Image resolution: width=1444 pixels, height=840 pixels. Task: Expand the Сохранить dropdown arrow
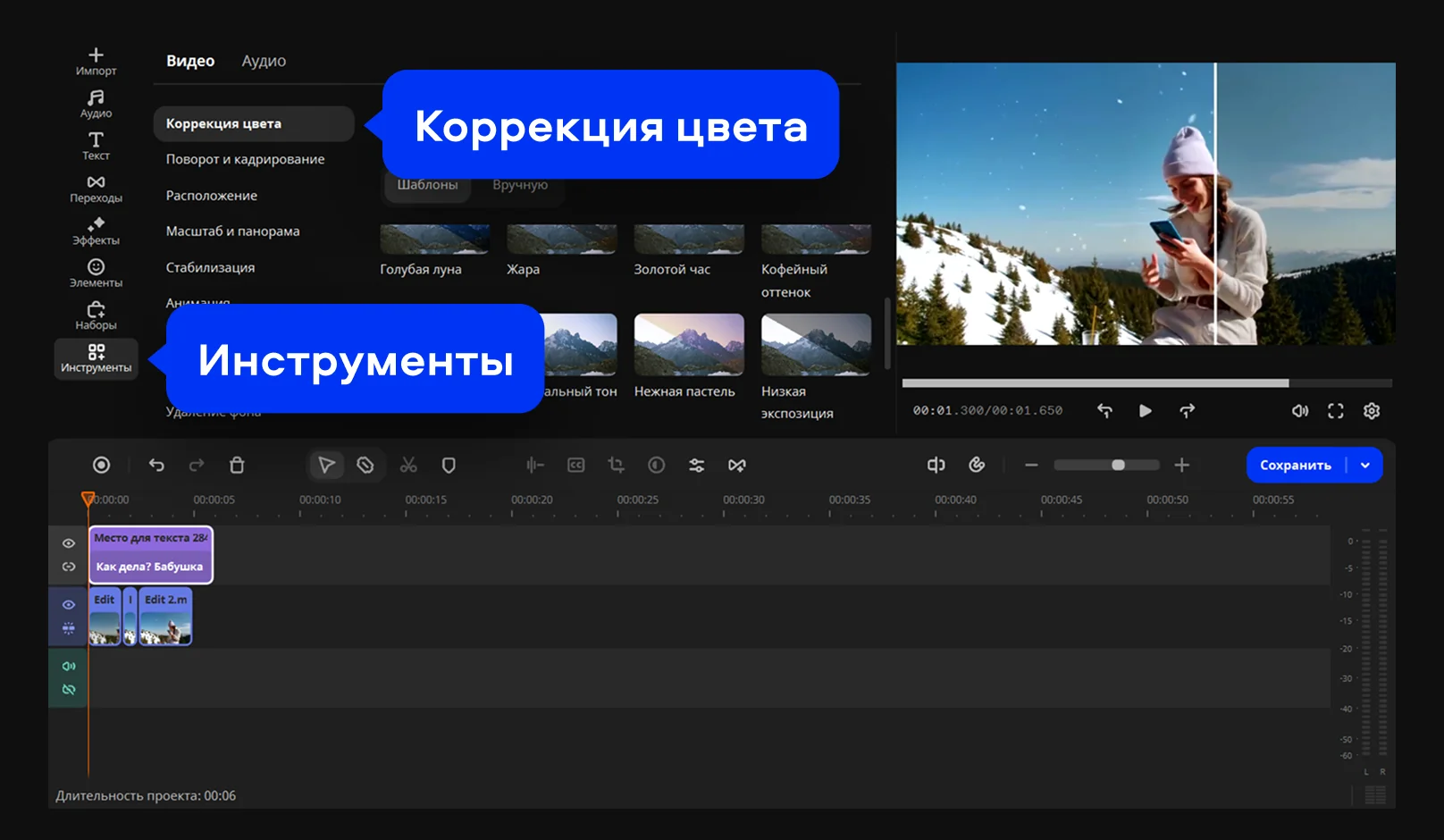pos(1365,465)
